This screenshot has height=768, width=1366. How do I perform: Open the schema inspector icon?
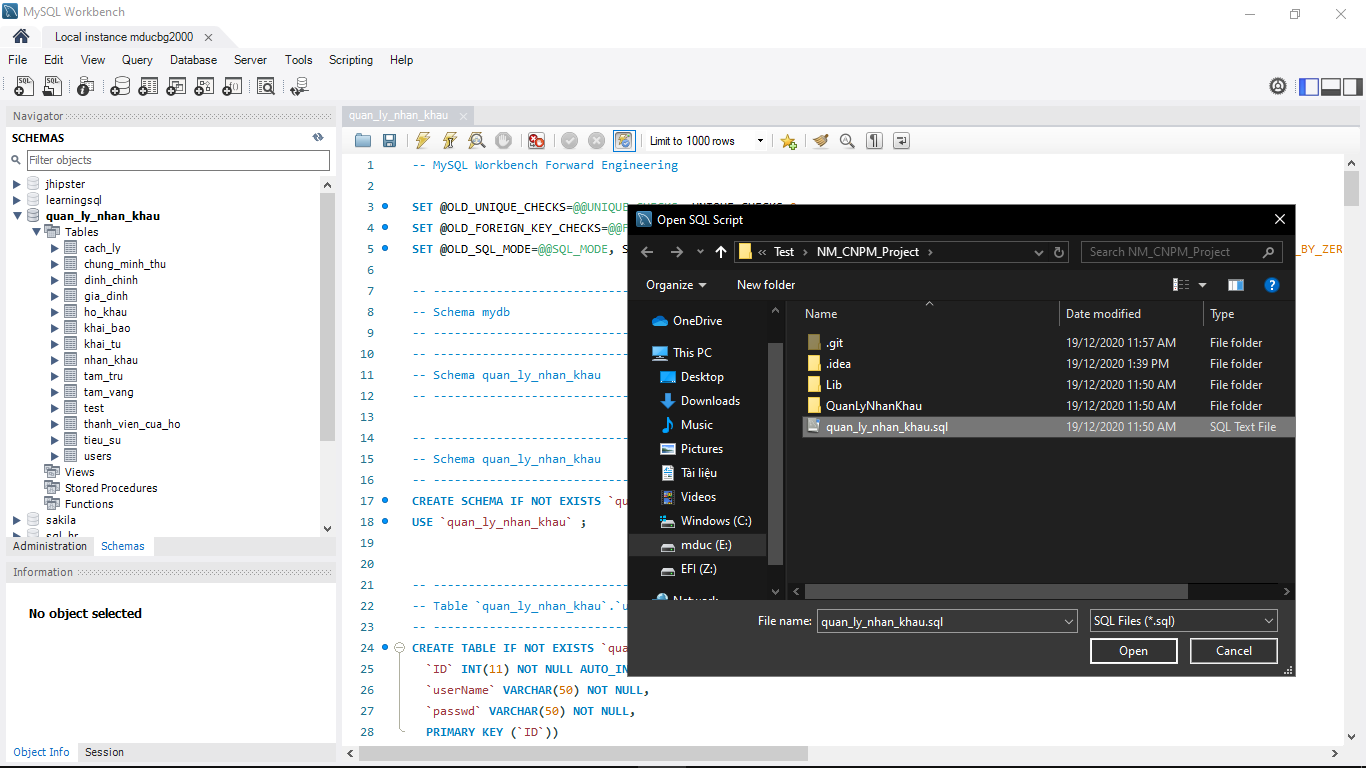tap(85, 86)
